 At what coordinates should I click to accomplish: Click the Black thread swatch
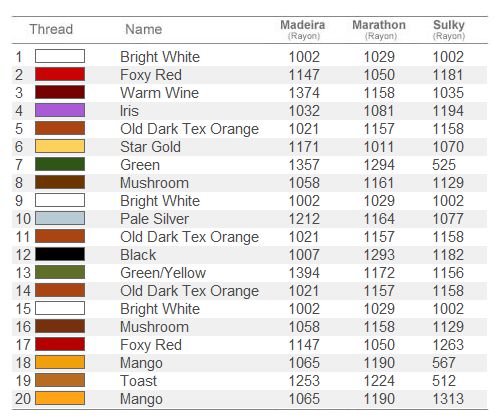point(60,254)
